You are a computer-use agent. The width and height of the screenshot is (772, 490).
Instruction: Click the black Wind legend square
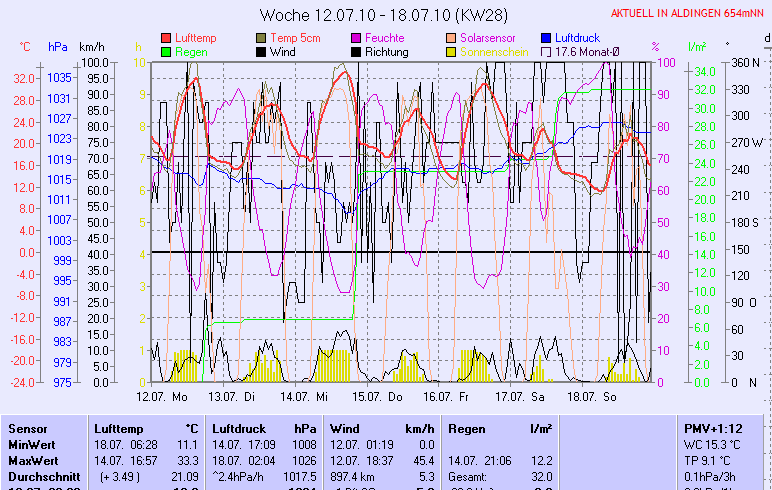262,52
